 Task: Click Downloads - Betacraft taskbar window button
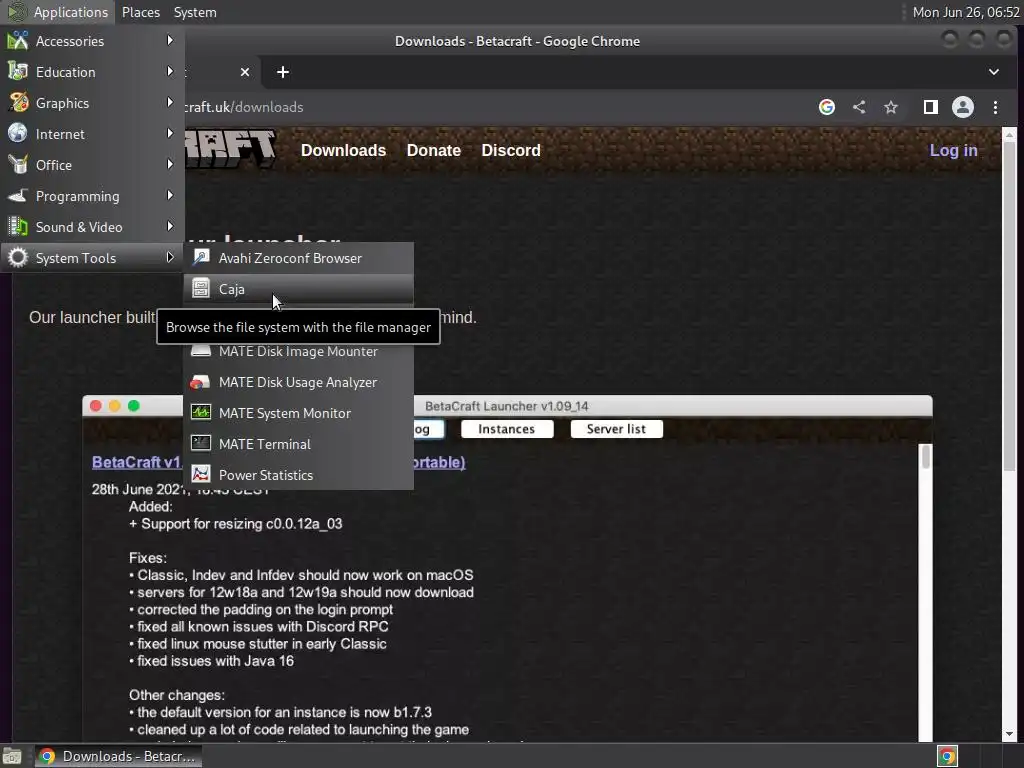pos(118,756)
